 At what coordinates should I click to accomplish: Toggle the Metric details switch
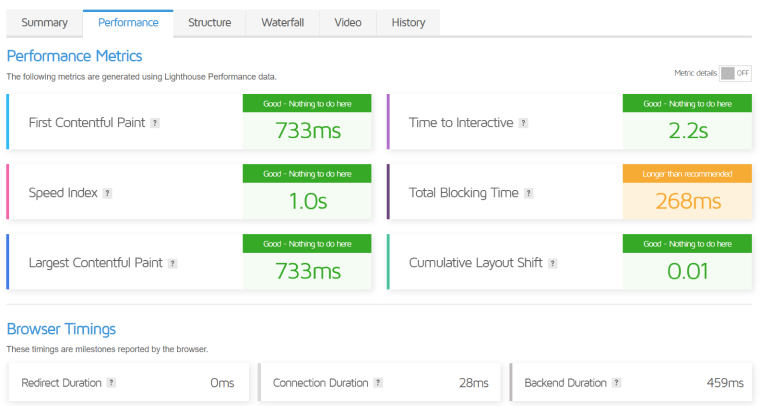pyautogui.click(x=735, y=73)
